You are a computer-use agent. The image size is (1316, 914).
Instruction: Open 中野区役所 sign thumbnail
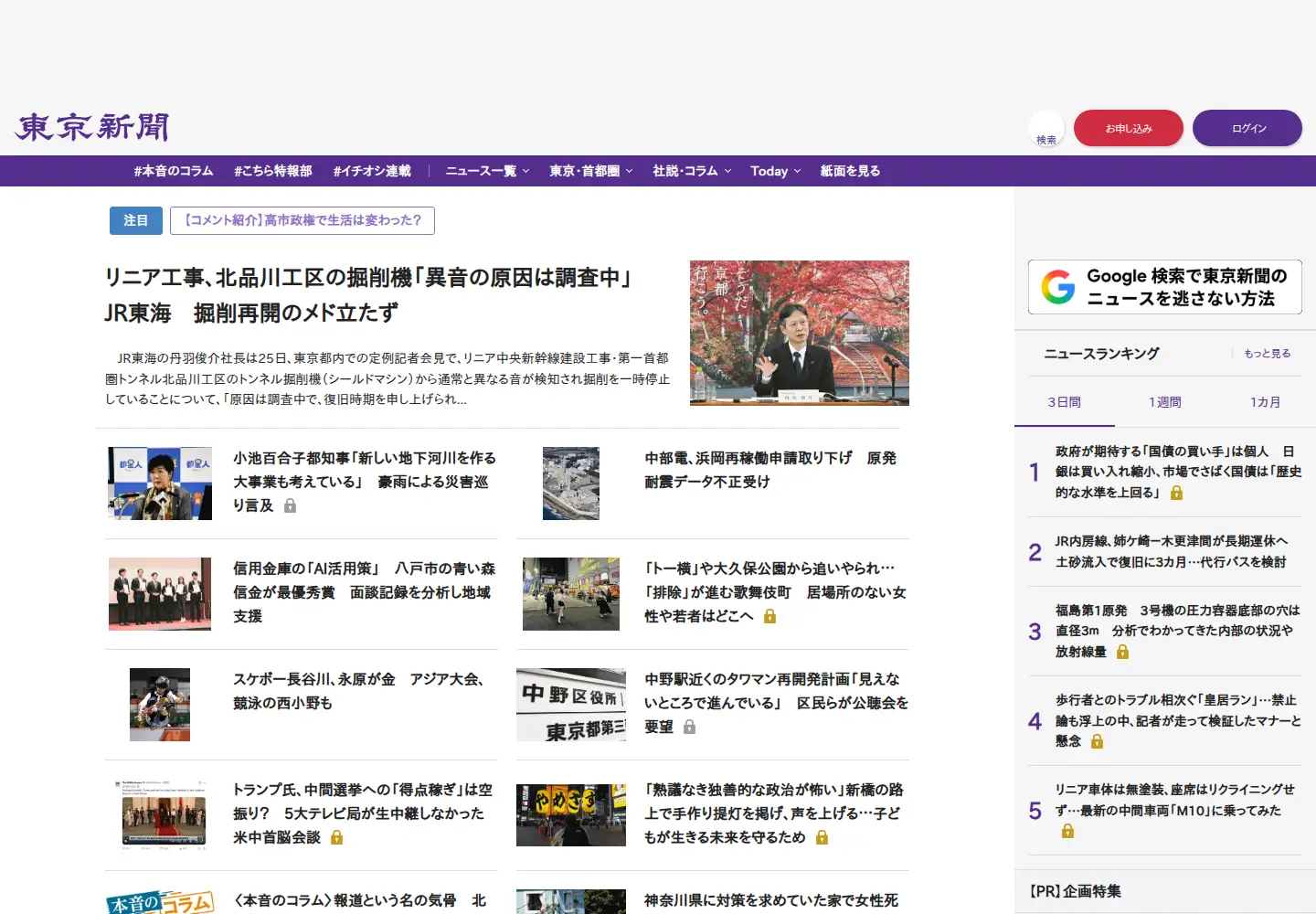click(x=571, y=705)
